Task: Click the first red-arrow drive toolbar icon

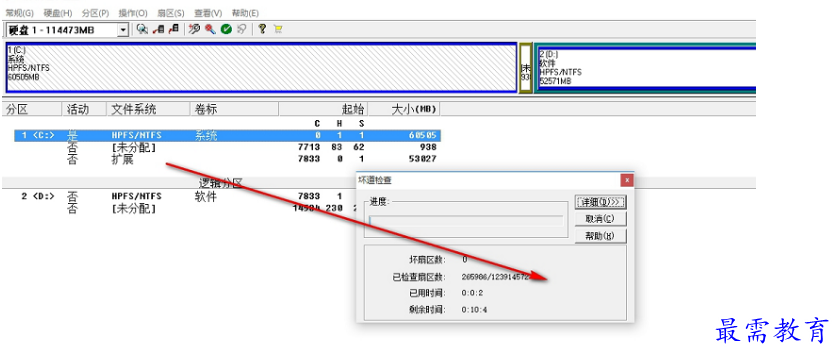Action: 158,29
